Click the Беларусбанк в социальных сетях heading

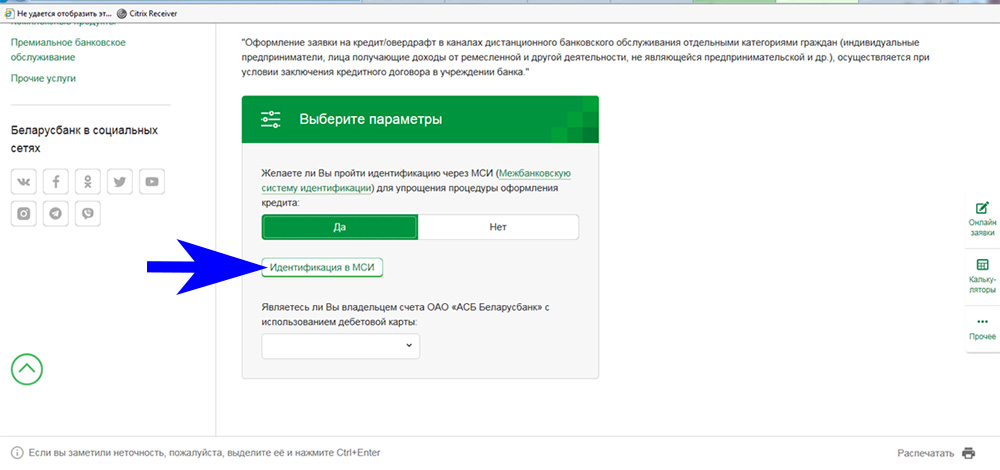84,139
